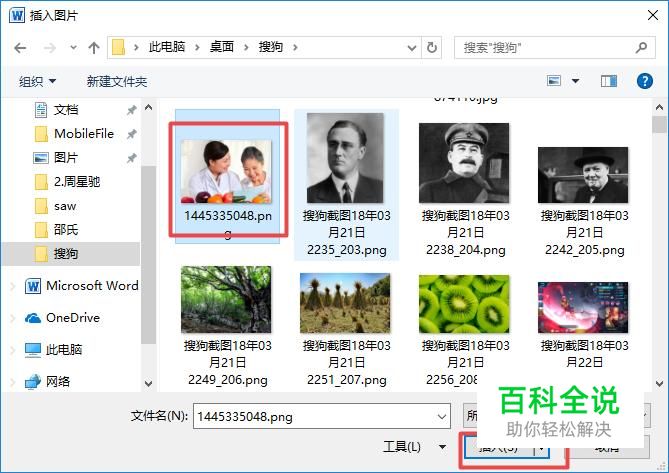Select 搜狗 folder in sidebar
Viewport: 669px width, 473px height.
(71, 254)
